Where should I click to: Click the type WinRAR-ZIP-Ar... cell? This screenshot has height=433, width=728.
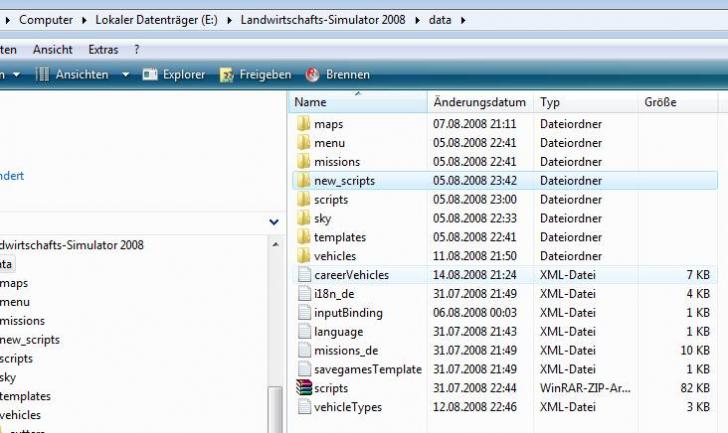(x=585, y=388)
